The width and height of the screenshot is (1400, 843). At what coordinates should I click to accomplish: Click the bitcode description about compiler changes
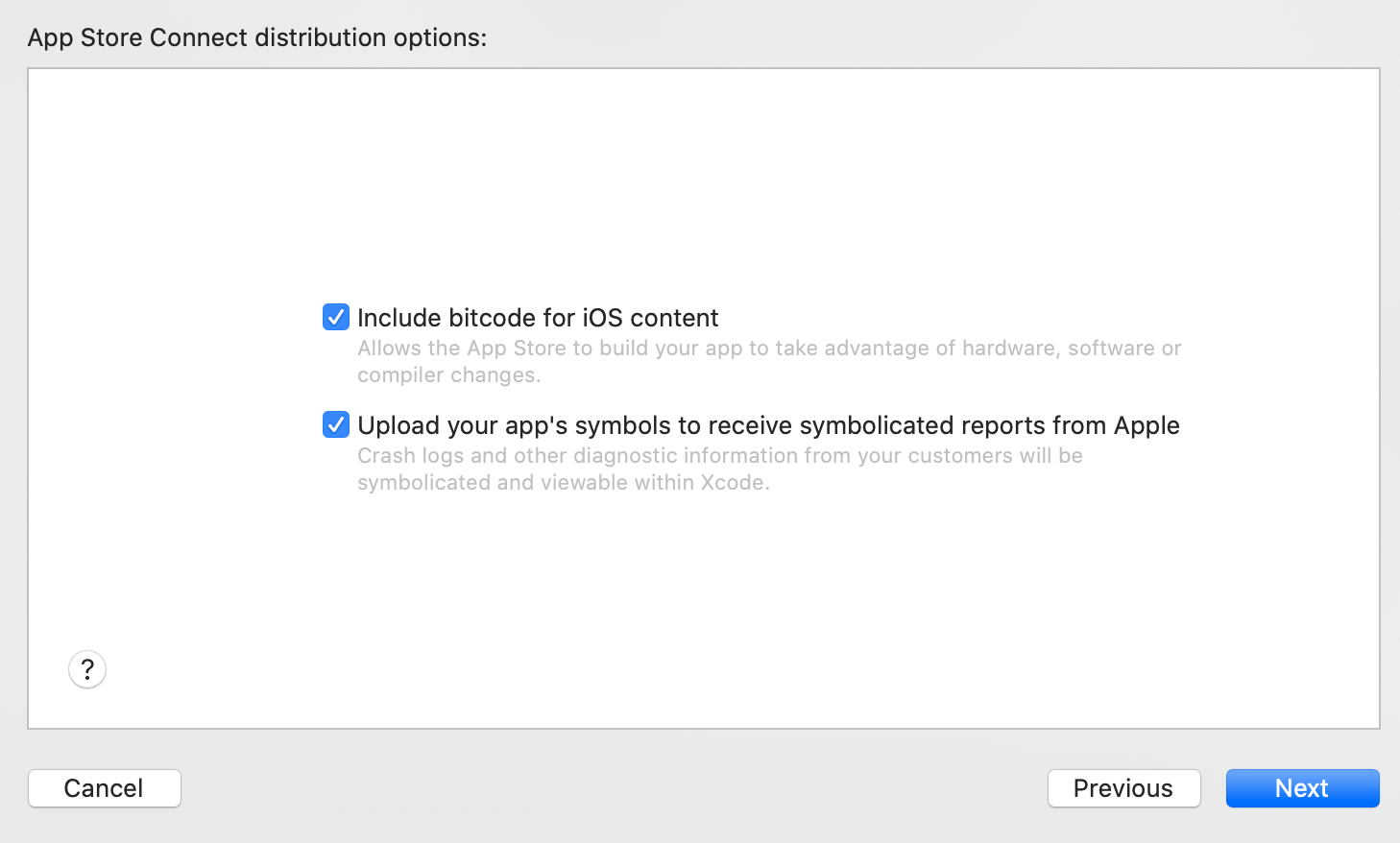click(x=769, y=361)
